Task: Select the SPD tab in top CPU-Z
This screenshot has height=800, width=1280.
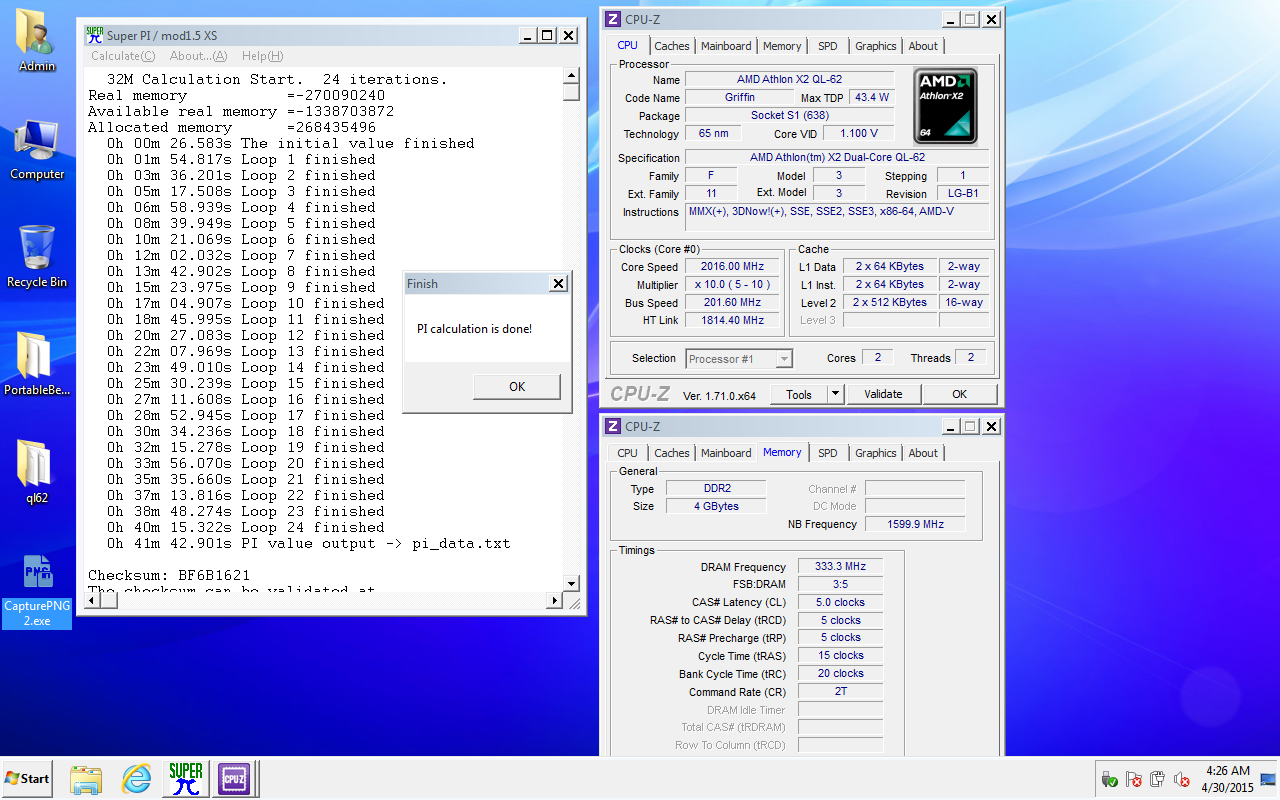Action: [x=828, y=46]
